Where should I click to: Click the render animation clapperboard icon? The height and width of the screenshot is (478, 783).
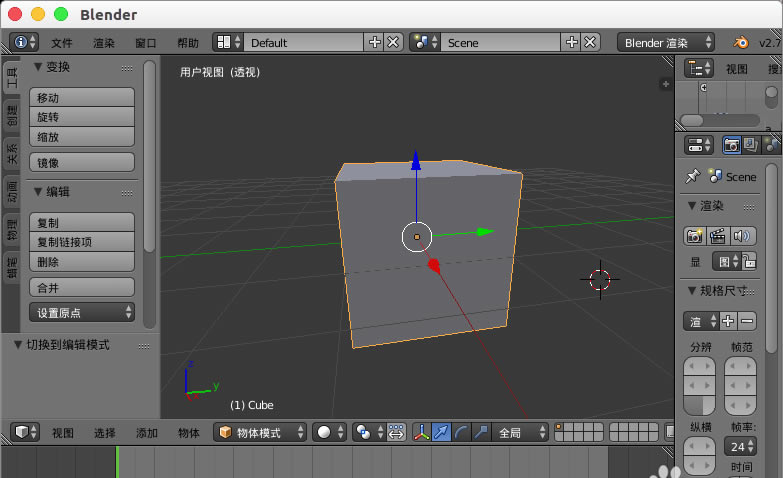click(x=718, y=236)
